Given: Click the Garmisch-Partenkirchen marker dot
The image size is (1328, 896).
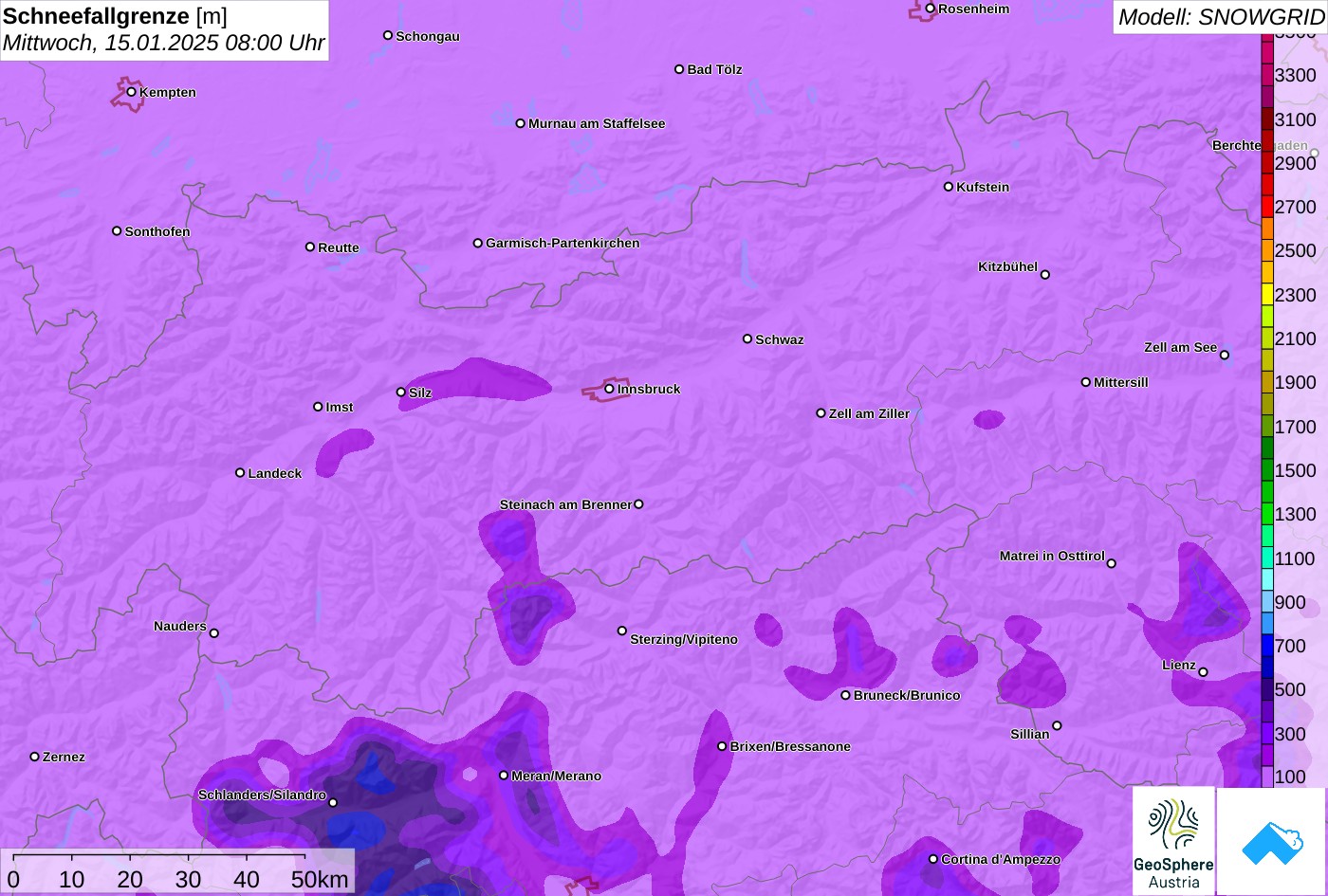Looking at the screenshot, I should tap(478, 243).
